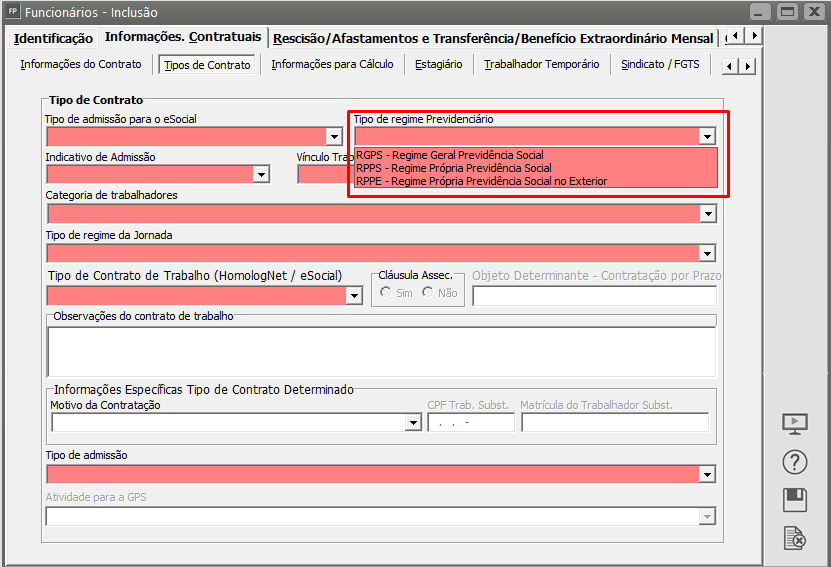Screen dimensions: 831x567
Task: Save record with floppy disk icon
Action: pyautogui.click(x=794, y=500)
